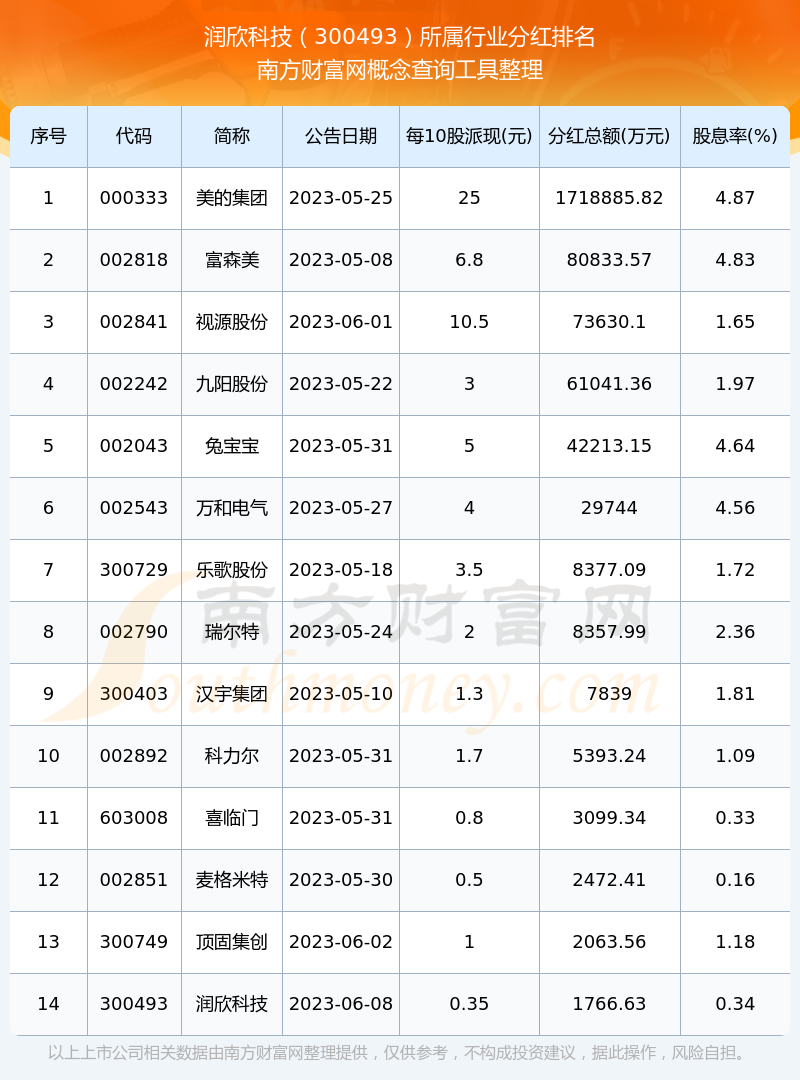The height and width of the screenshot is (1080, 800).
Task: Click stock code 002543 for 万和电气
Action: click(x=134, y=508)
